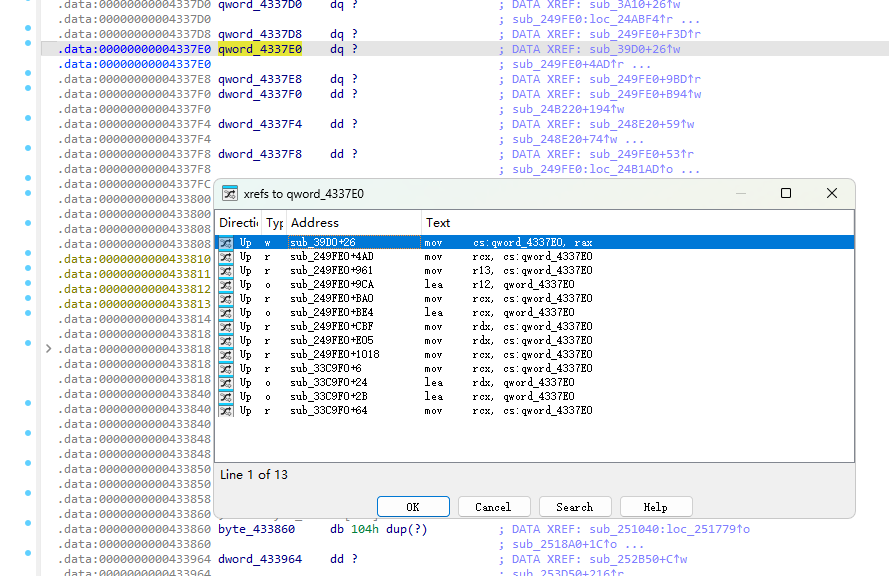Click the xref icon for sub_249FE0+E05 row
Screen dimensions: 889x576
click(x=226, y=341)
